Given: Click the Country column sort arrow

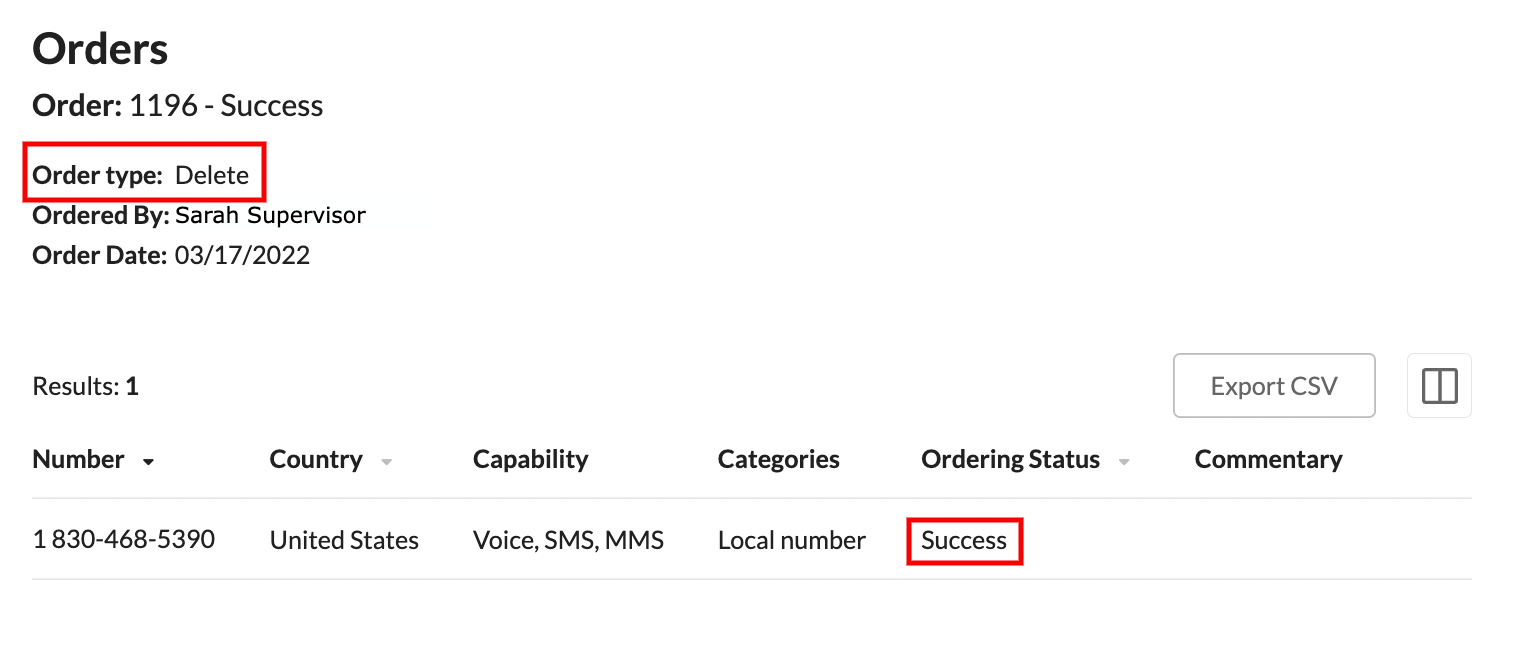Looking at the screenshot, I should [387, 462].
